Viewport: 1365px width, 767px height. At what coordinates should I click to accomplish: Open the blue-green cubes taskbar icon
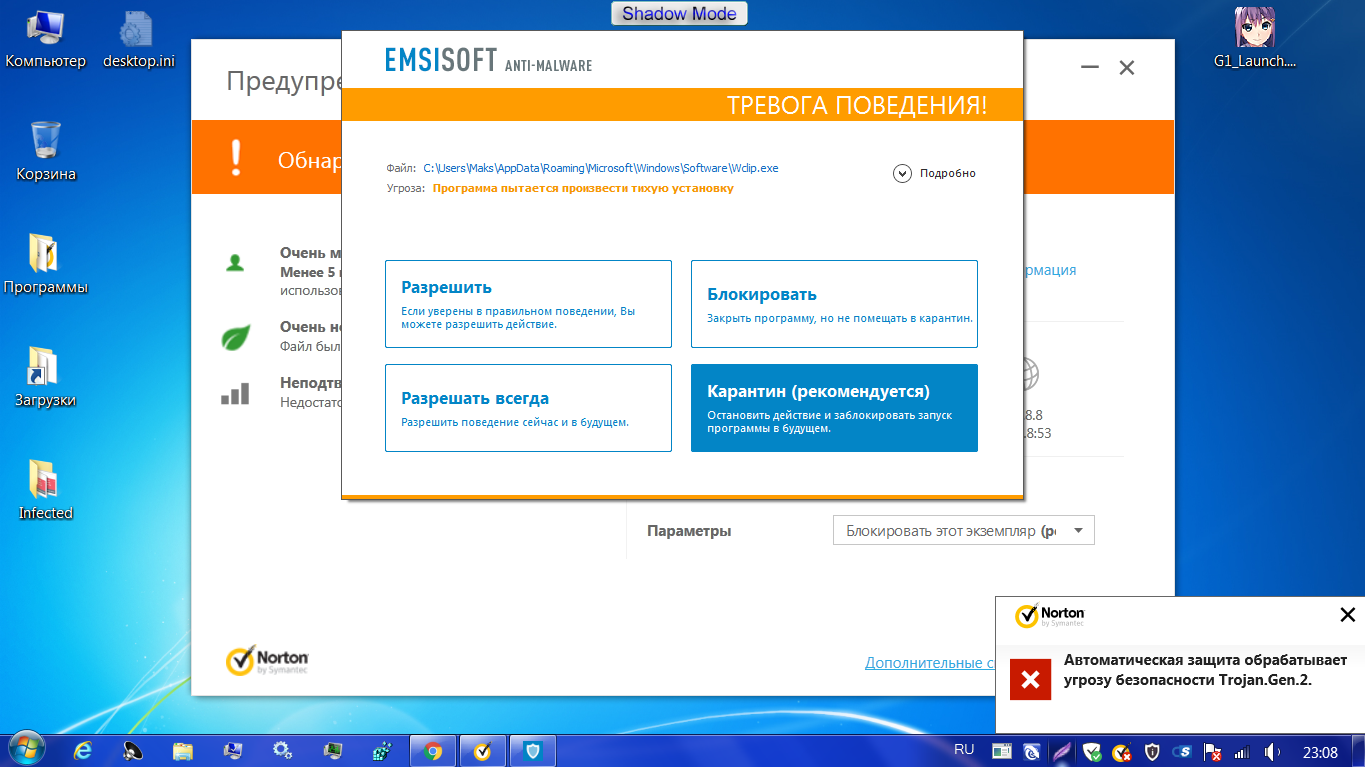[x=382, y=751]
